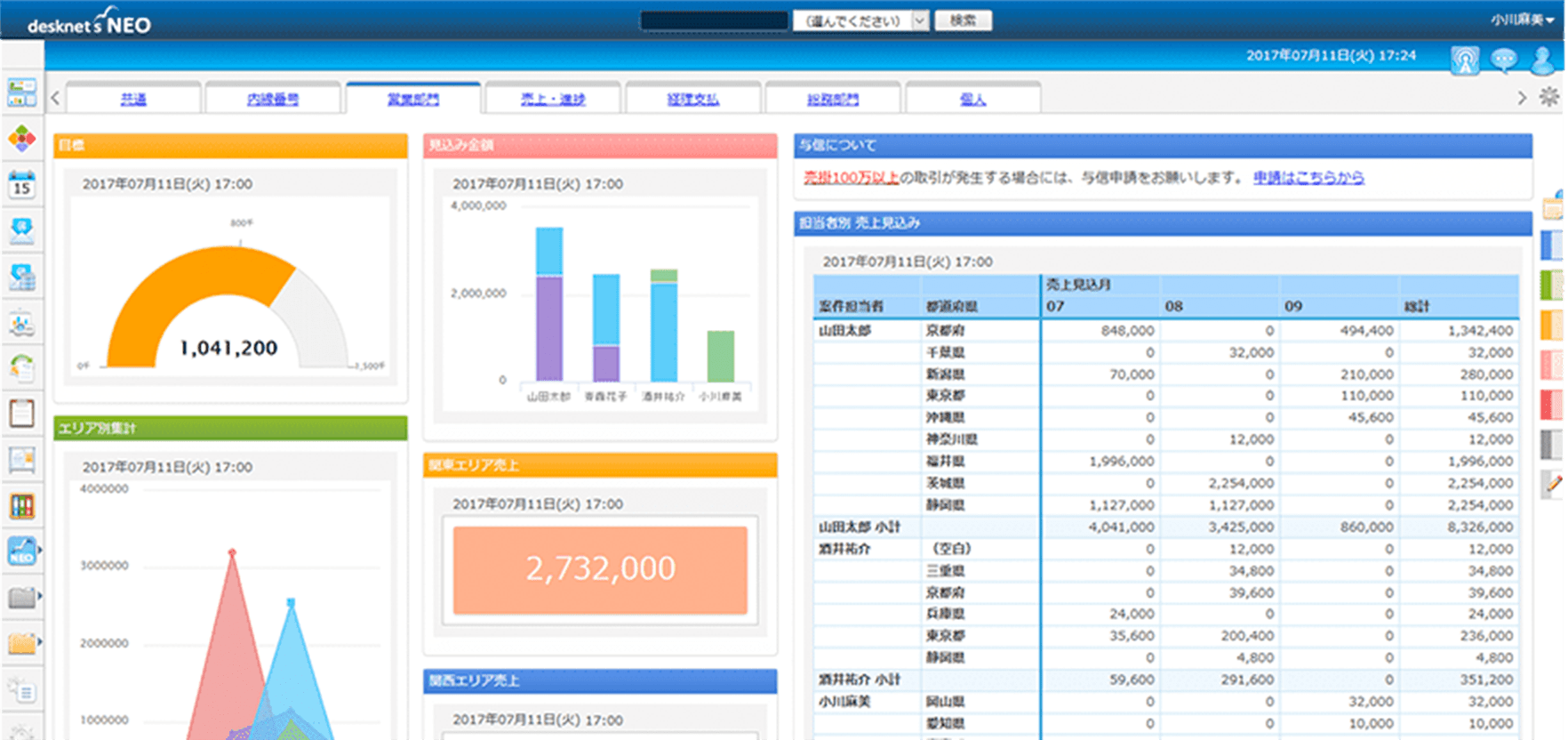Click the 山田太郎 小計 row label
This screenshot has width=1568, height=740.
[x=860, y=527]
